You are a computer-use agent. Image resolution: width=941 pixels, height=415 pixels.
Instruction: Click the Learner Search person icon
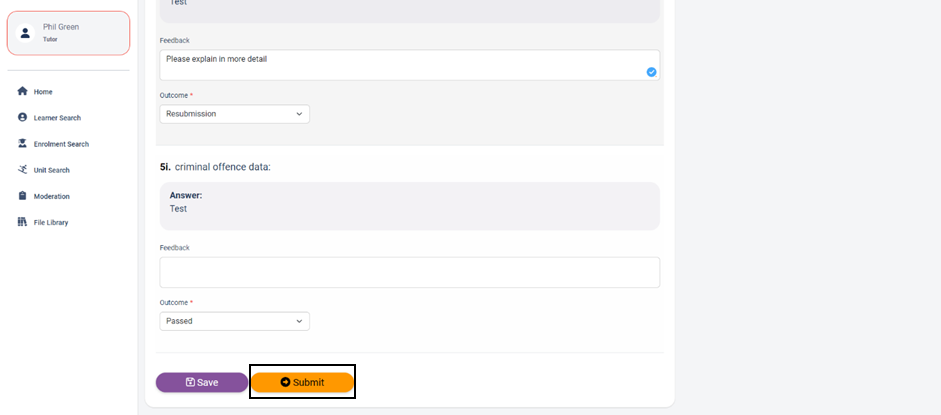point(22,118)
